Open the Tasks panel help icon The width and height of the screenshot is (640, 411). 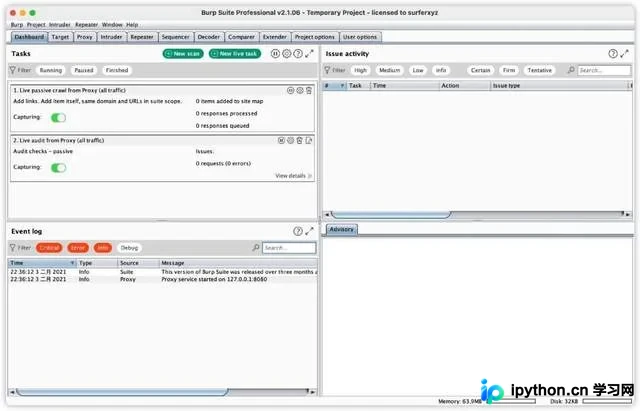point(298,53)
